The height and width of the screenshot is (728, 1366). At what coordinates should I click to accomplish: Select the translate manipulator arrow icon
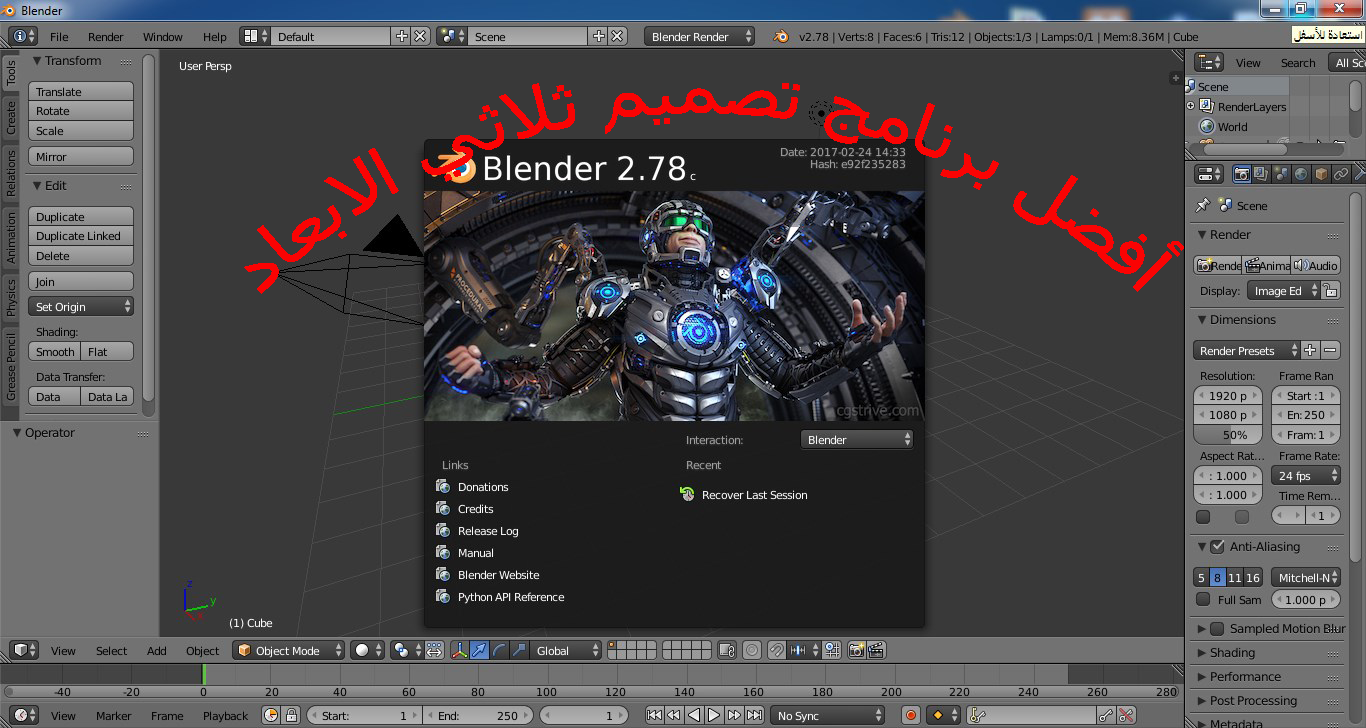[x=479, y=650]
